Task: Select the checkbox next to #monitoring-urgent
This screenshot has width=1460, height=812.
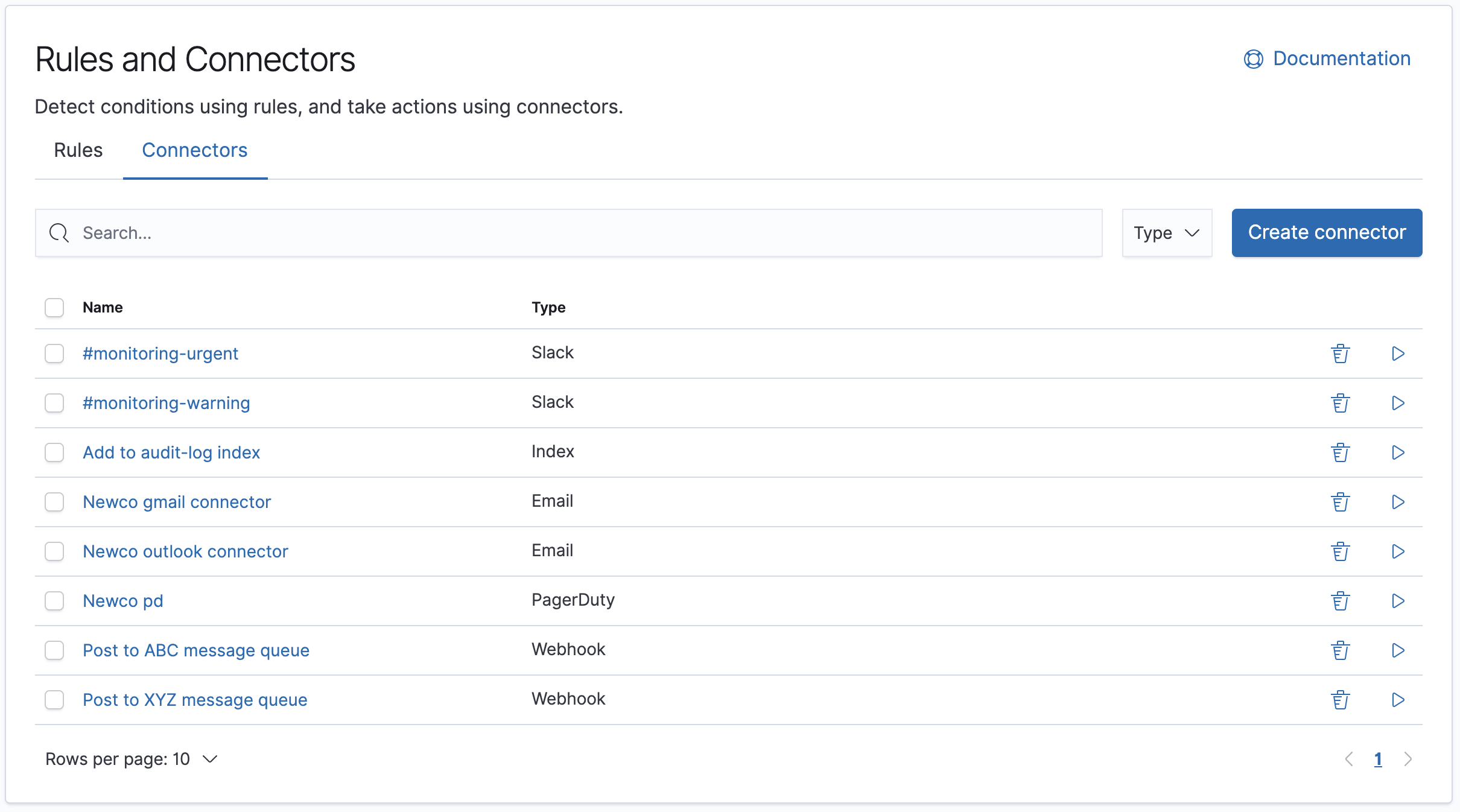Action: click(54, 354)
